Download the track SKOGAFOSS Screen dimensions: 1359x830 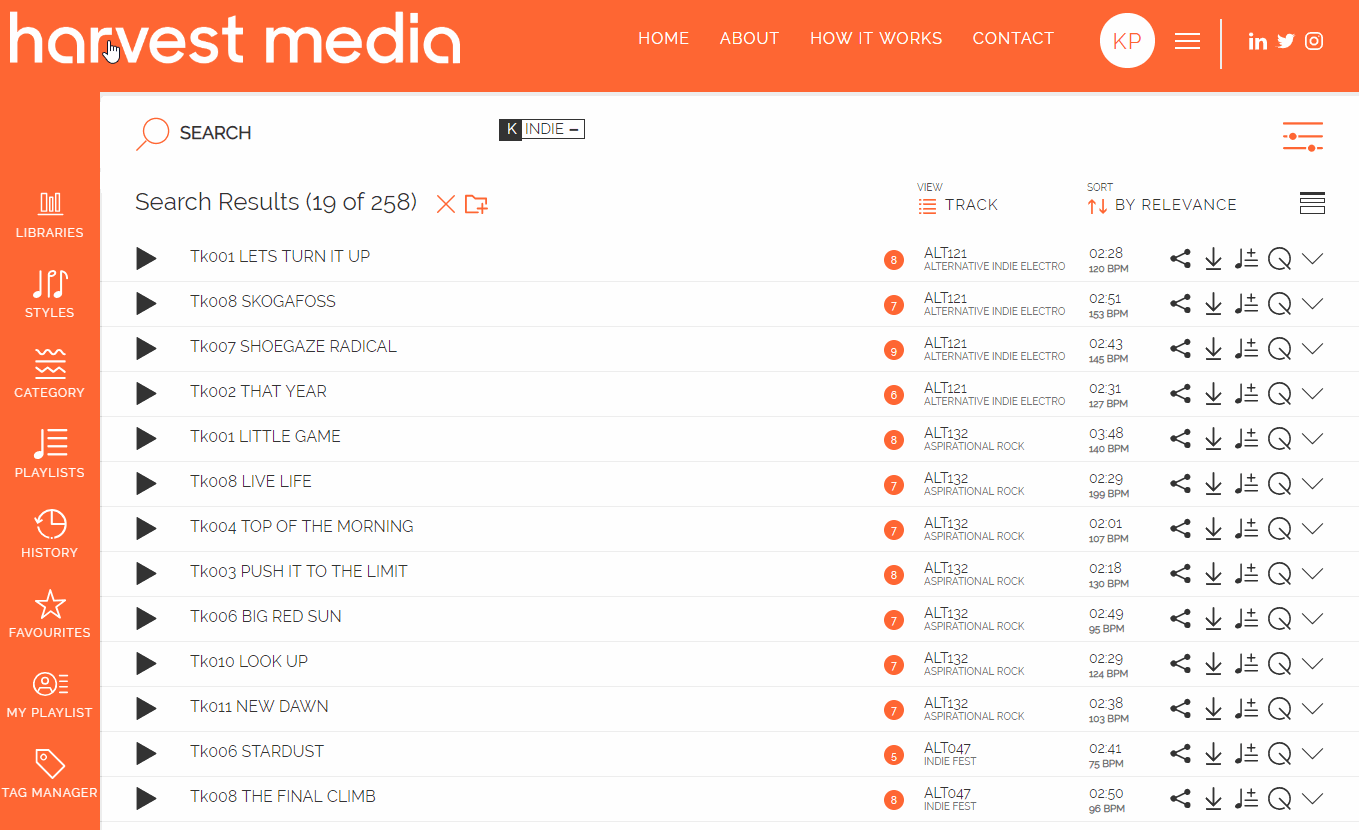click(x=1213, y=304)
